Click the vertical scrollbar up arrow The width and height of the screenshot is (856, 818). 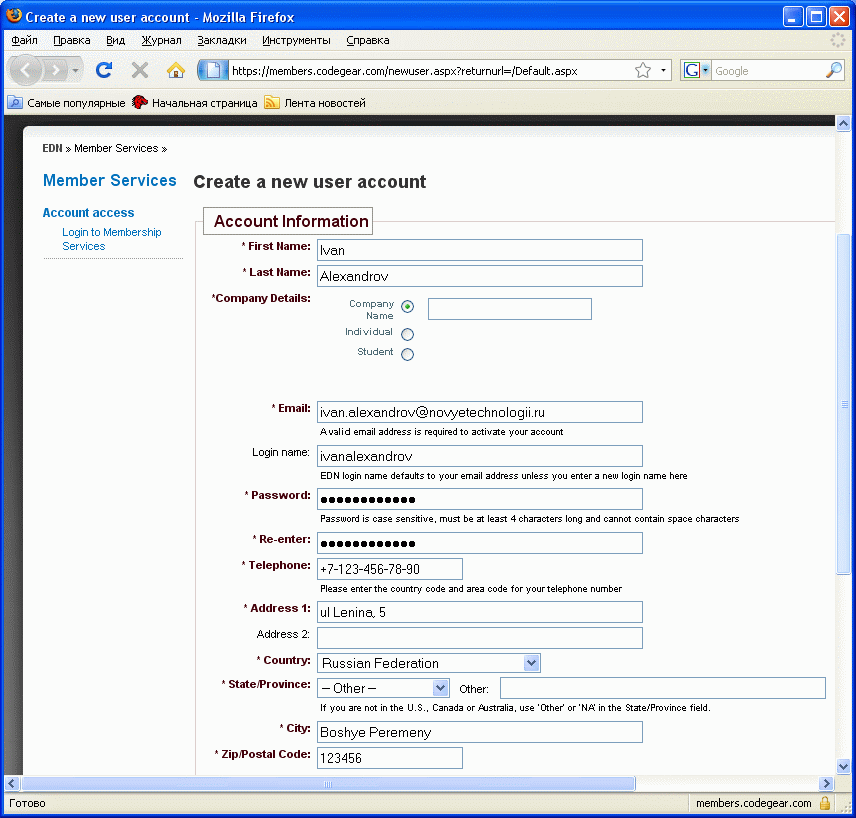pos(843,123)
